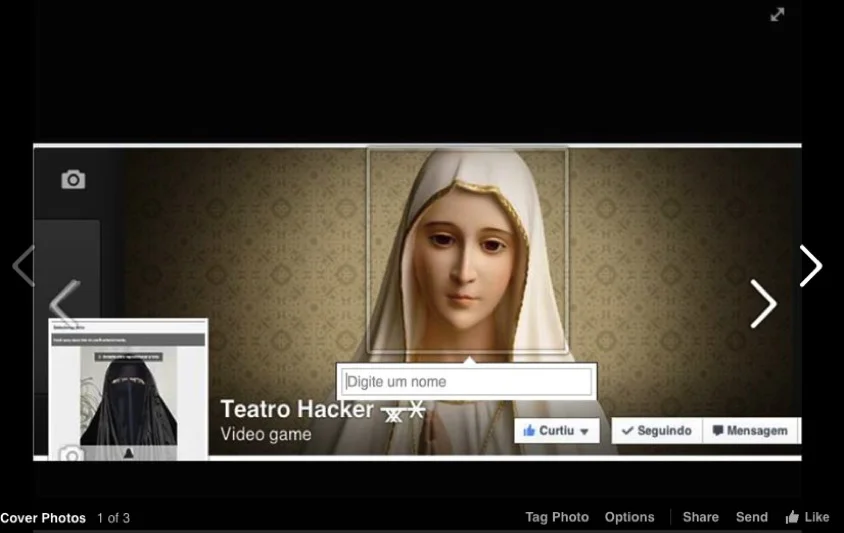Viewport: 844px width, 533px height.
Task: Click the Share link
Action: [700, 517]
